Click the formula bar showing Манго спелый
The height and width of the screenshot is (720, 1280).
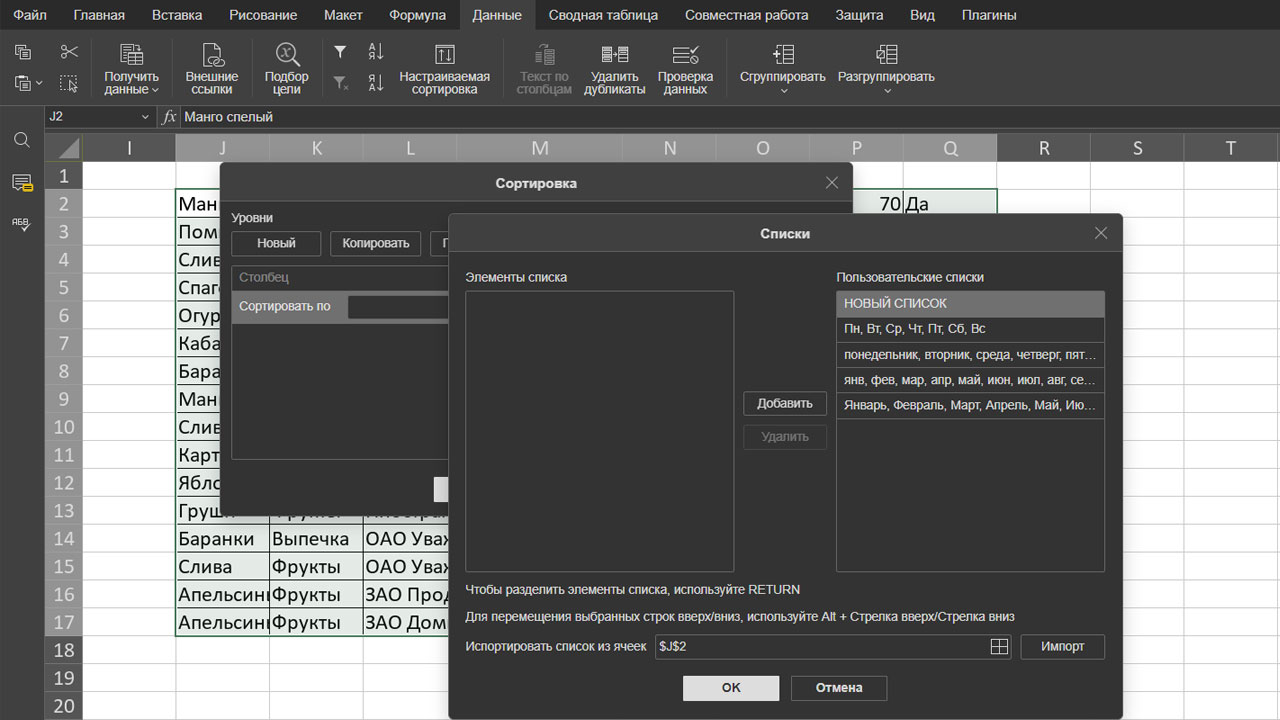point(730,117)
